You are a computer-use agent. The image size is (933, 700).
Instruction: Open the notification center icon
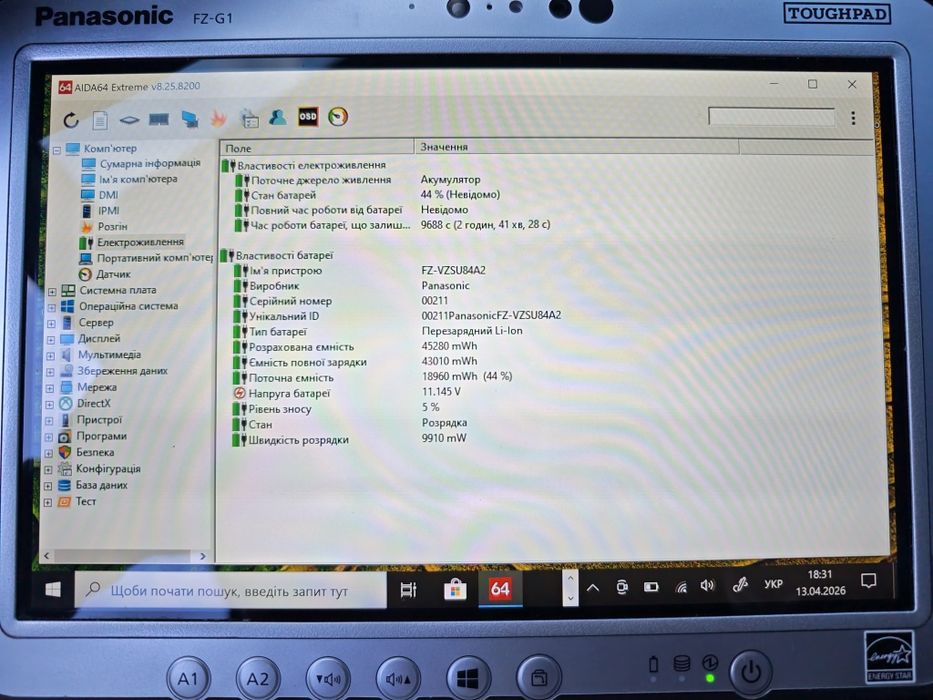868,581
